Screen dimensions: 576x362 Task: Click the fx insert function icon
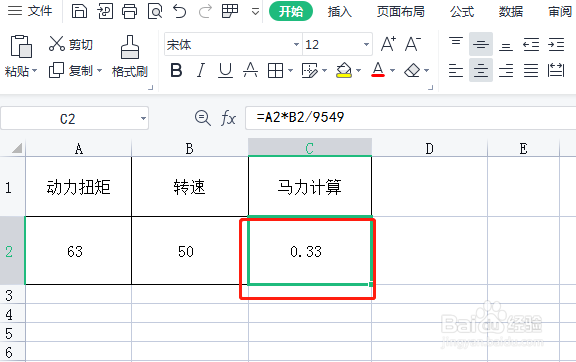click(x=228, y=118)
